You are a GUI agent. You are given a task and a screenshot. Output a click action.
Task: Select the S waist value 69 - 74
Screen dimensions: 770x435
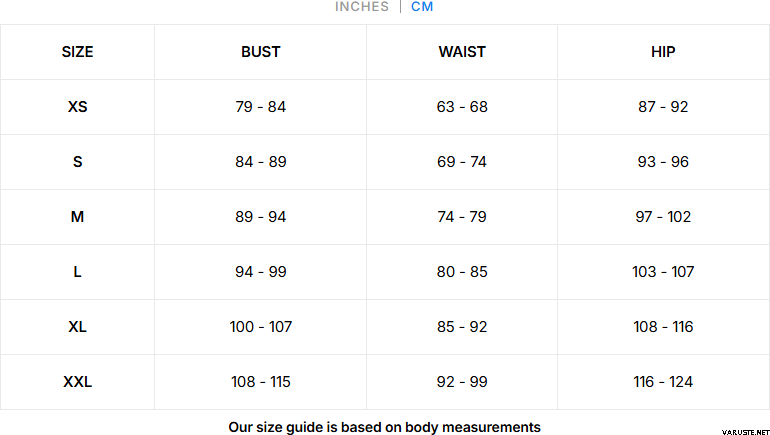462,162
